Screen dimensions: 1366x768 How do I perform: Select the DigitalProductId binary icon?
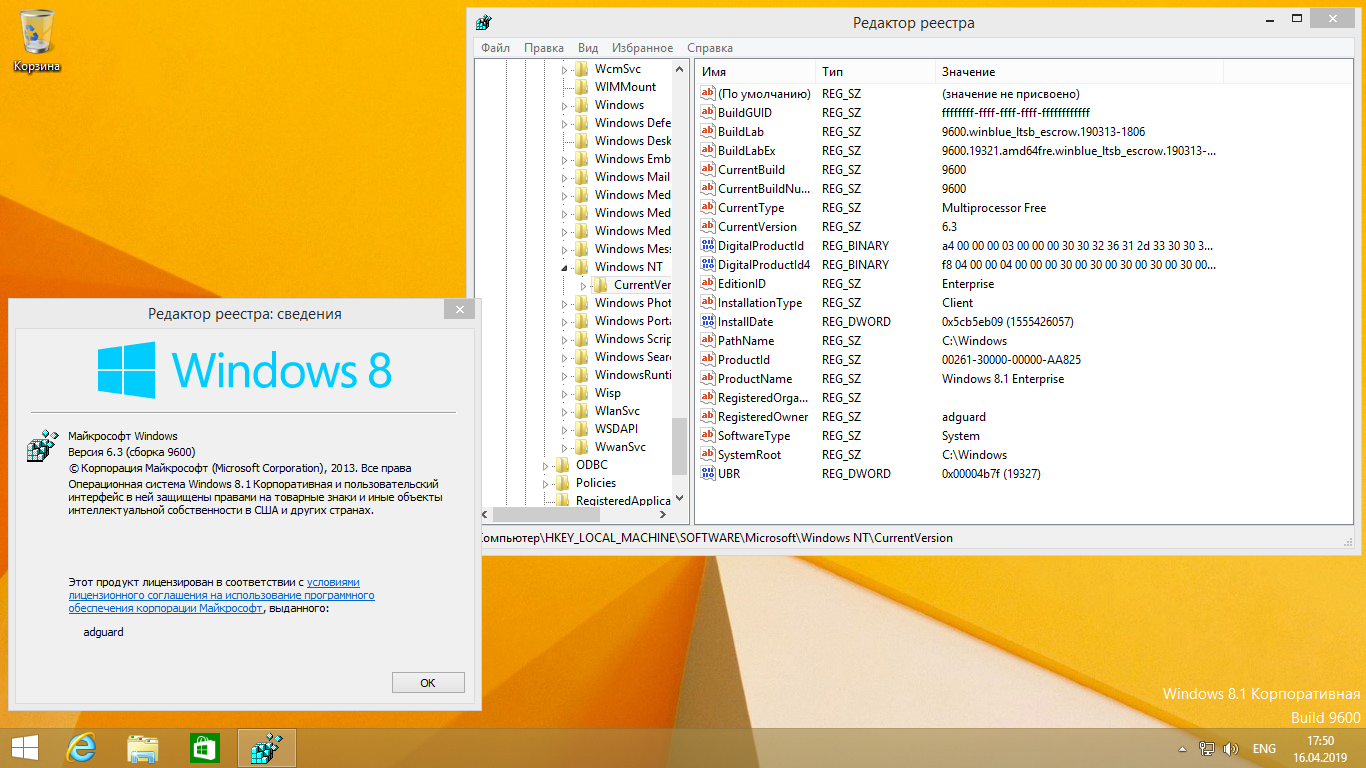(708, 246)
